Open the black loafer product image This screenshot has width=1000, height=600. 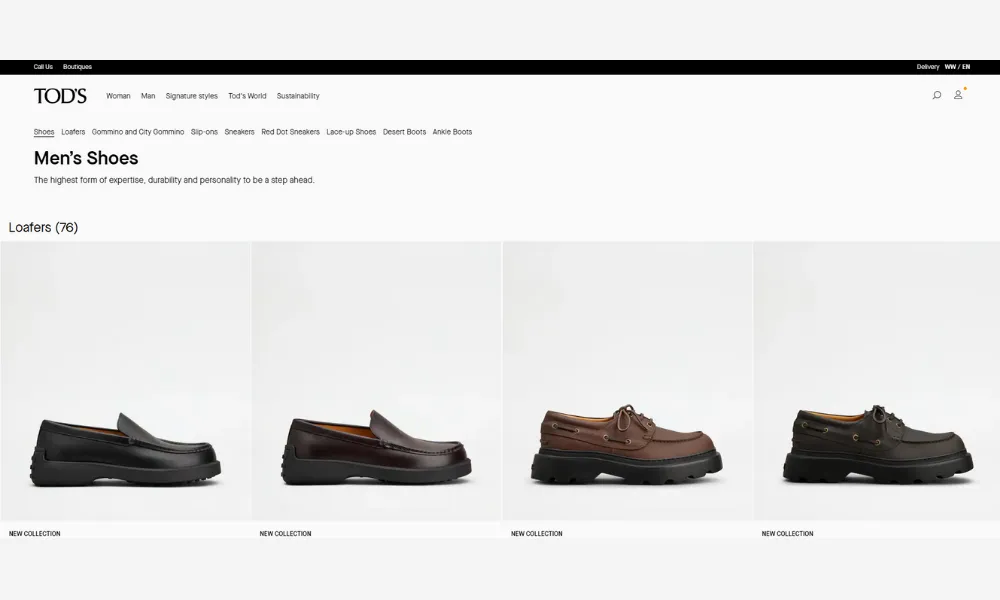pos(126,400)
